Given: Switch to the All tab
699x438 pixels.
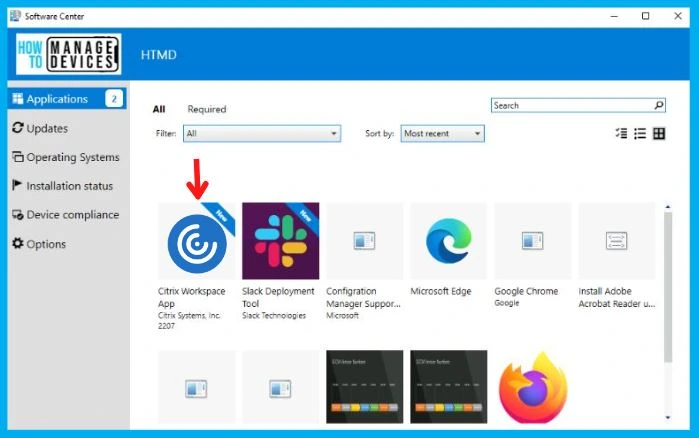Looking at the screenshot, I should point(159,109).
